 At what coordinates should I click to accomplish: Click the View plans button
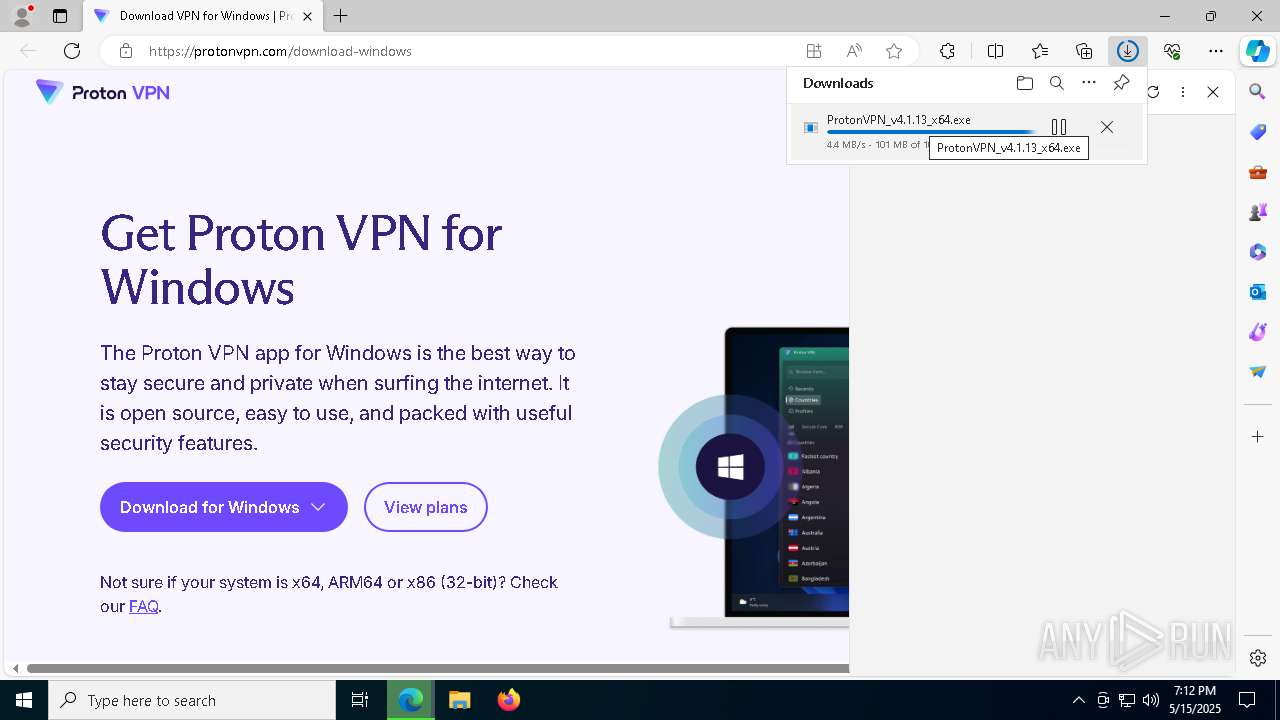[425, 507]
